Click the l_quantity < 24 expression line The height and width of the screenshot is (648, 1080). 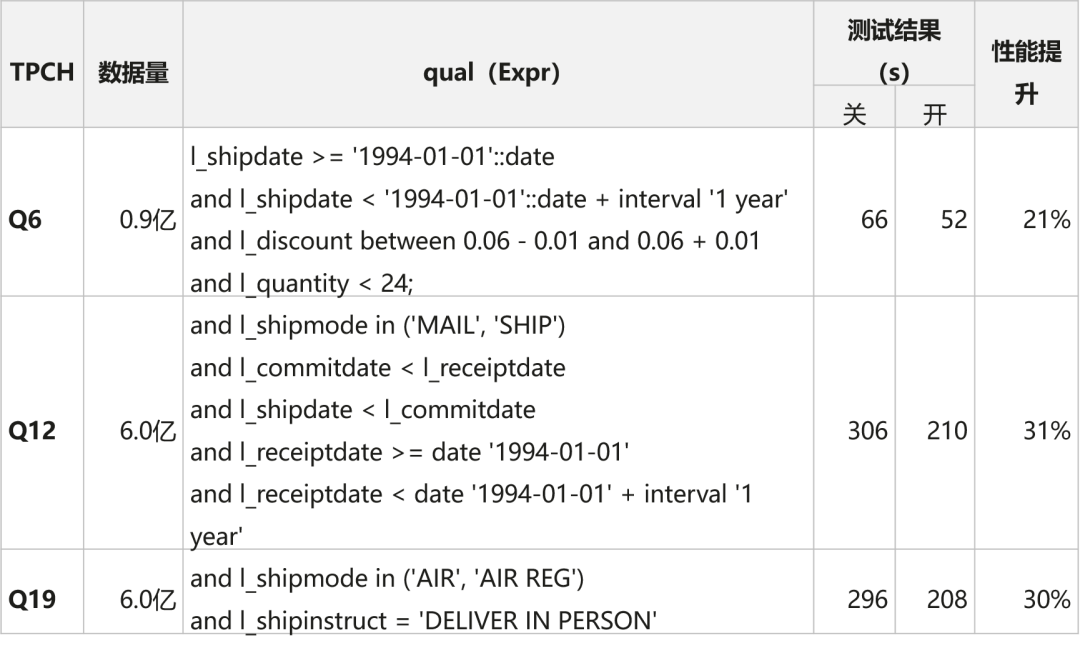[300, 284]
